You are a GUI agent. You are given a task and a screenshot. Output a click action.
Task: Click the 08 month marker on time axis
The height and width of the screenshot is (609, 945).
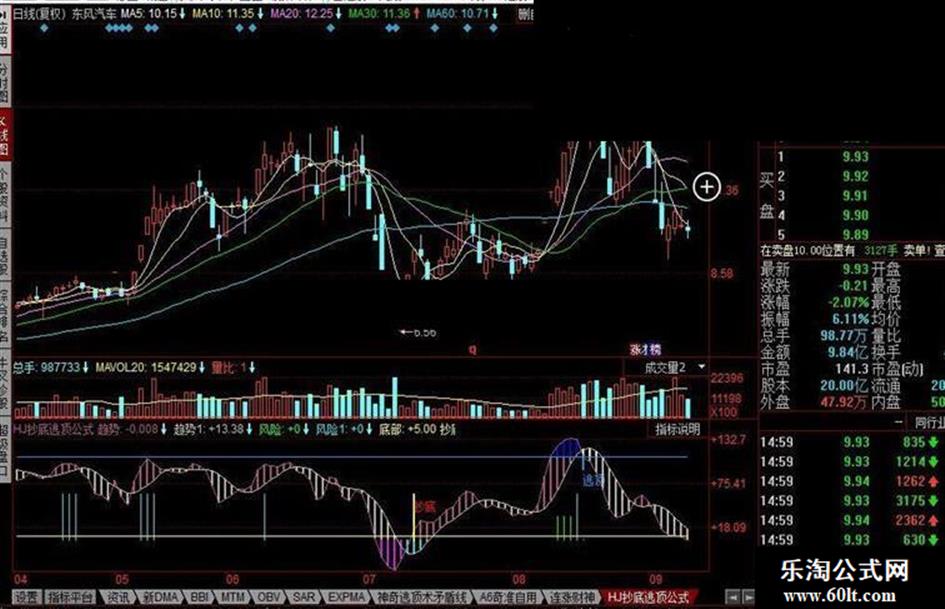[519, 579]
